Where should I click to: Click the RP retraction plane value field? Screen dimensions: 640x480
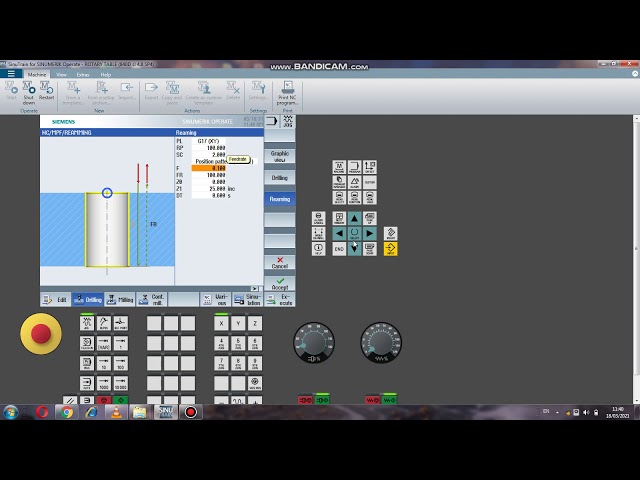(209, 148)
